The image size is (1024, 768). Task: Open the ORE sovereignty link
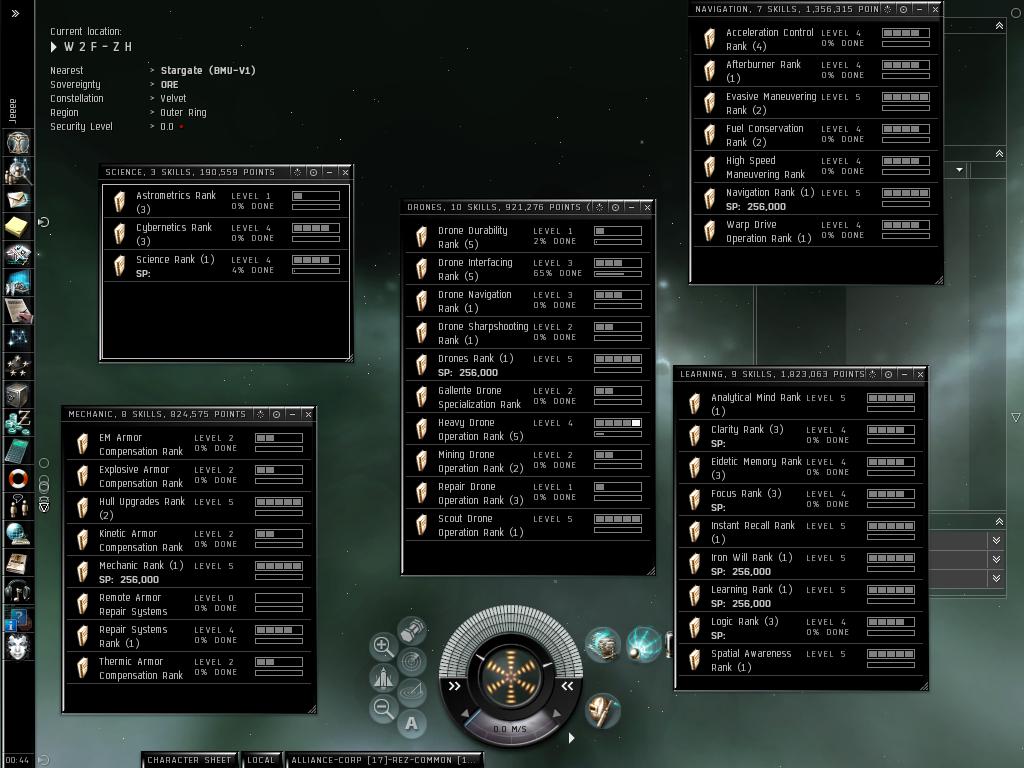click(x=169, y=85)
